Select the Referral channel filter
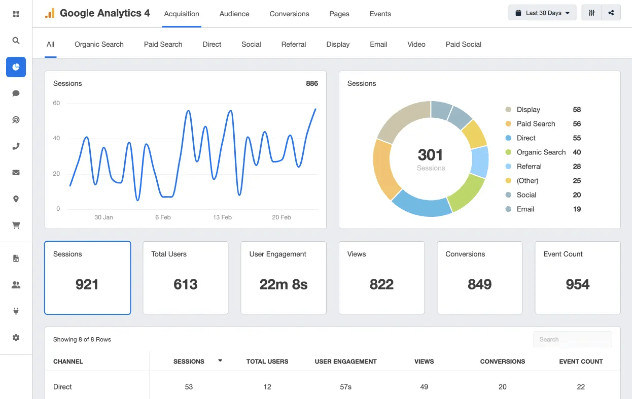The height and width of the screenshot is (399, 632). click(293, 44)
